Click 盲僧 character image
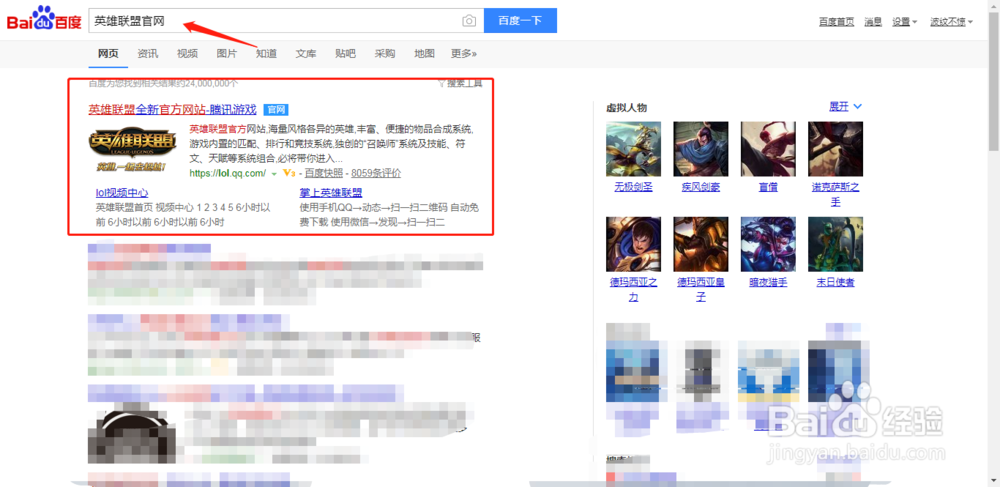The width and height of the screenshot is (1000, 487). click(x=768, y=149)
